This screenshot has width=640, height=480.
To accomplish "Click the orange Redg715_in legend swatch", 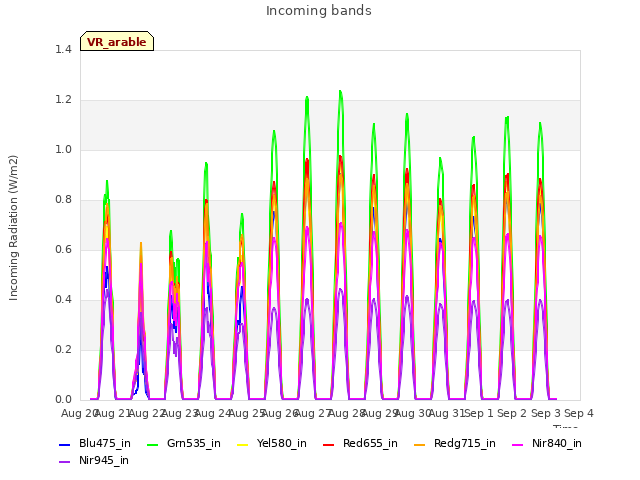I will tap(420, 444).
